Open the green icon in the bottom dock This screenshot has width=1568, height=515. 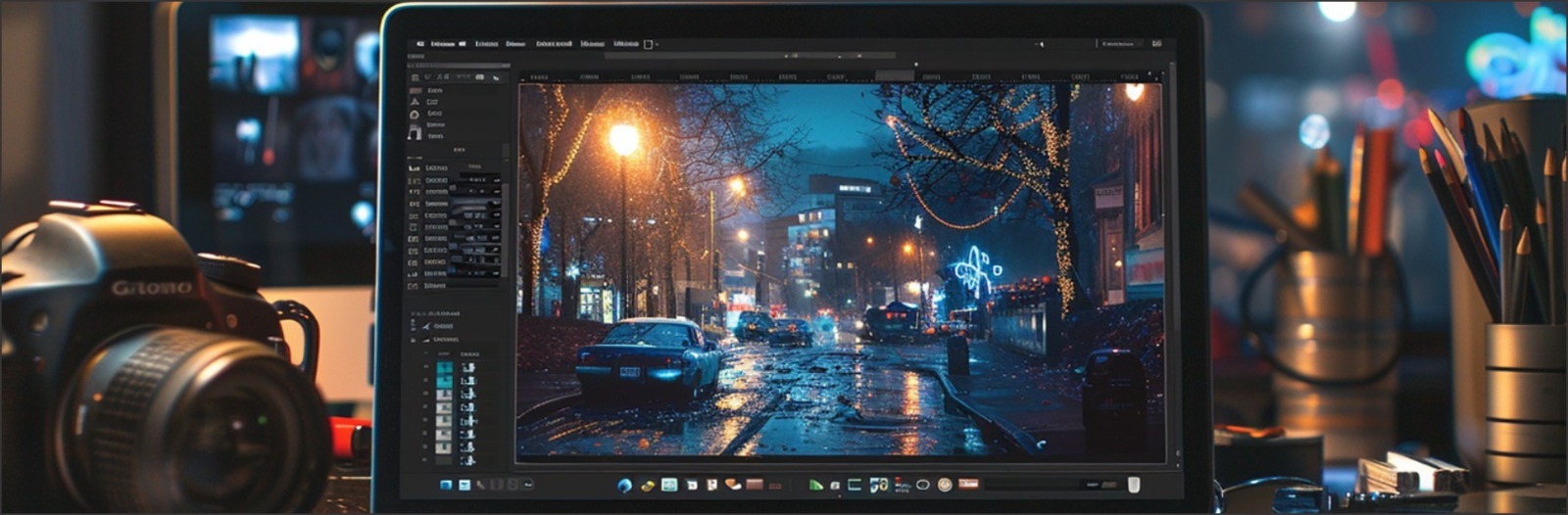click(815, 485)
